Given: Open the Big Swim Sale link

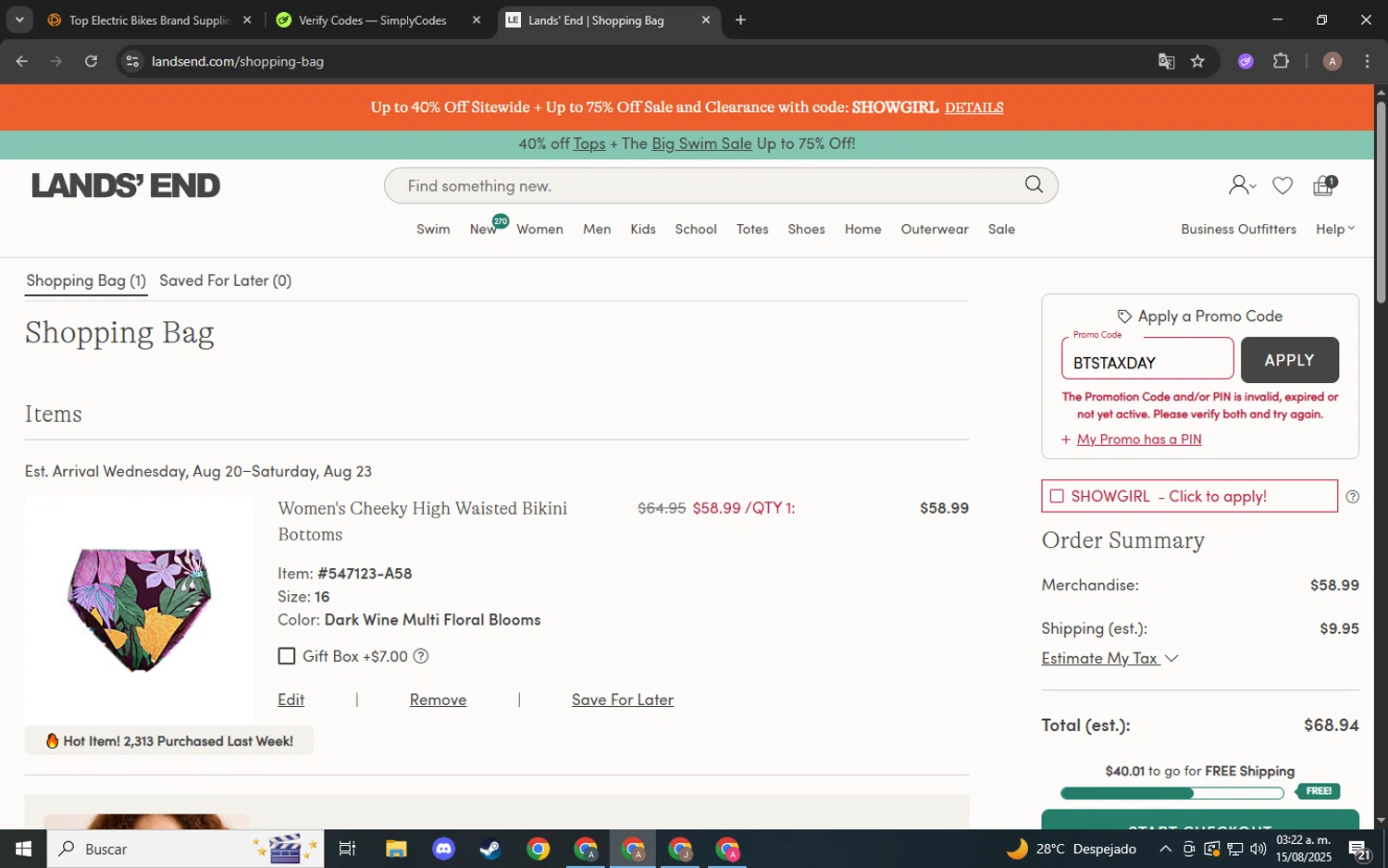Looking at the screenshot, I should pos(701,143).
